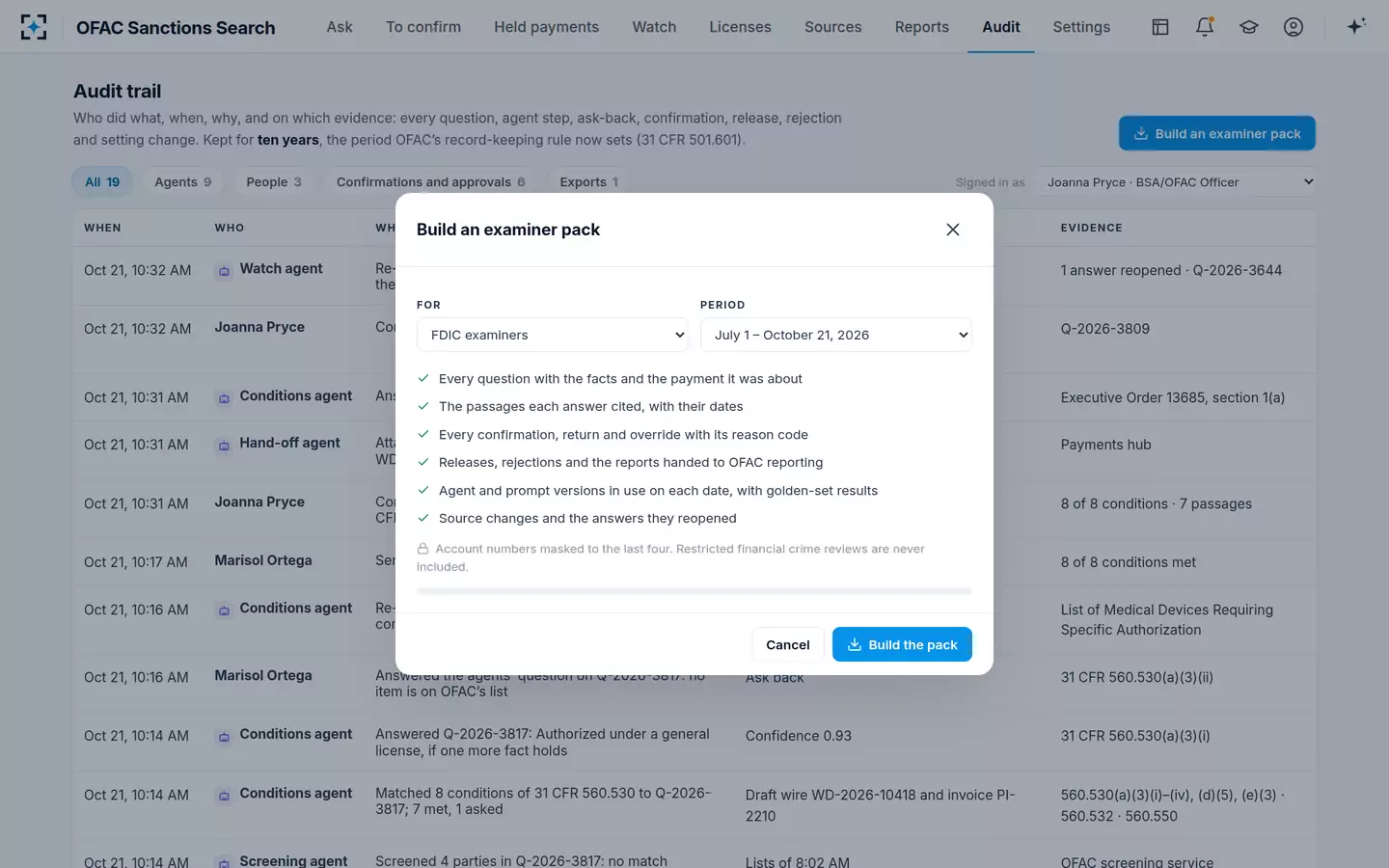
Task: Click the lock icon by masked accounts note
Action: (x=422, y=549)
